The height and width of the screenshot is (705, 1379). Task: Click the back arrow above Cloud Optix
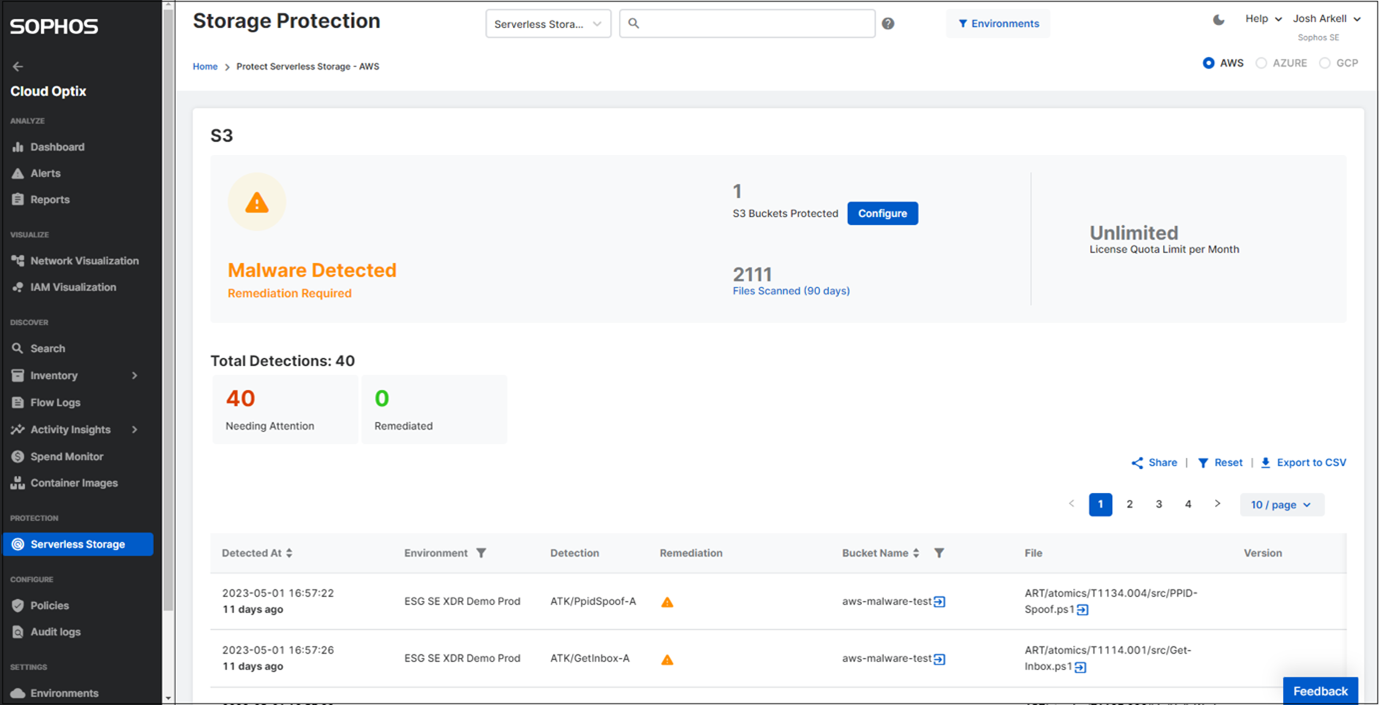coord(18,66)
